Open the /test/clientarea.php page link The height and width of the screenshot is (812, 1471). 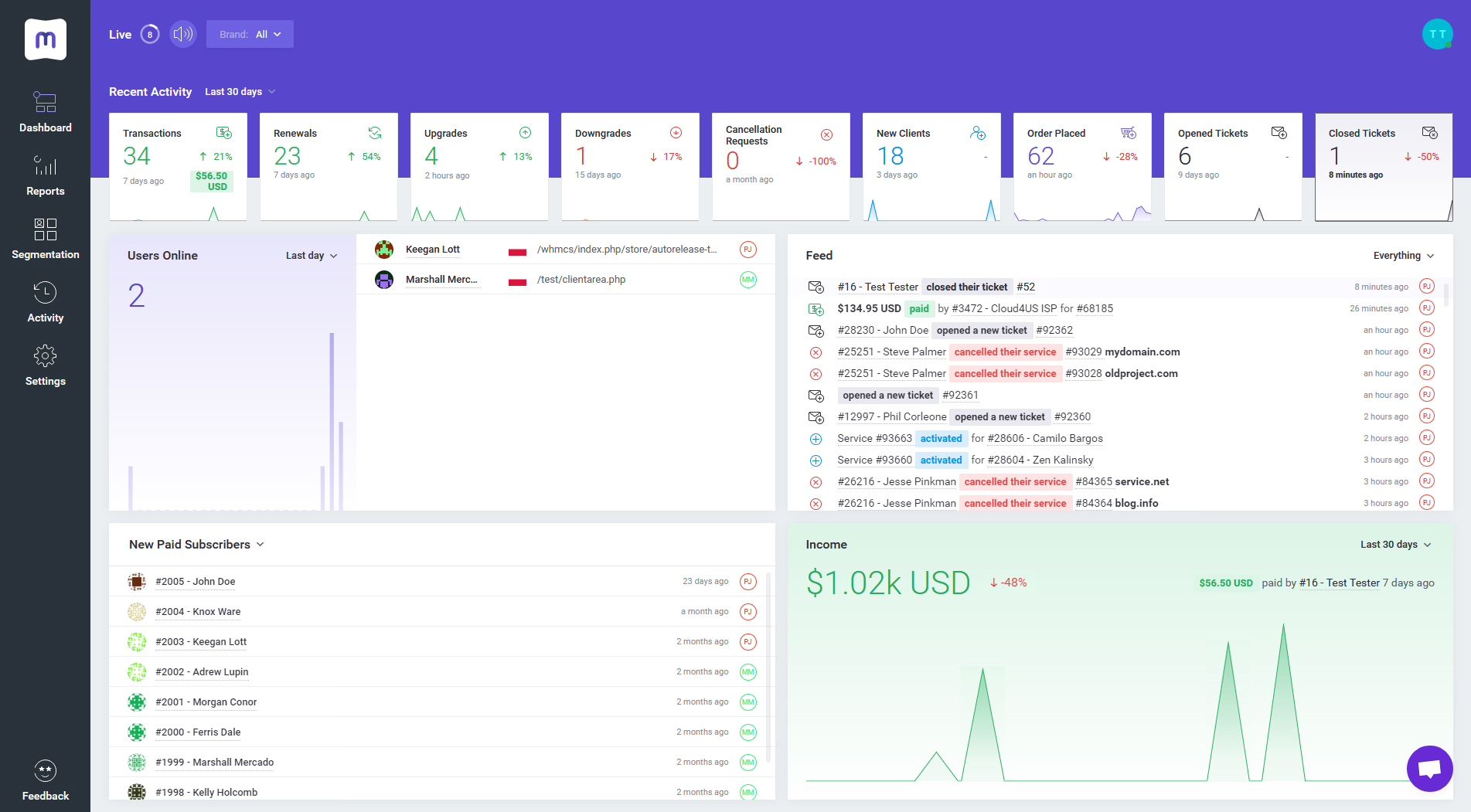581,280
